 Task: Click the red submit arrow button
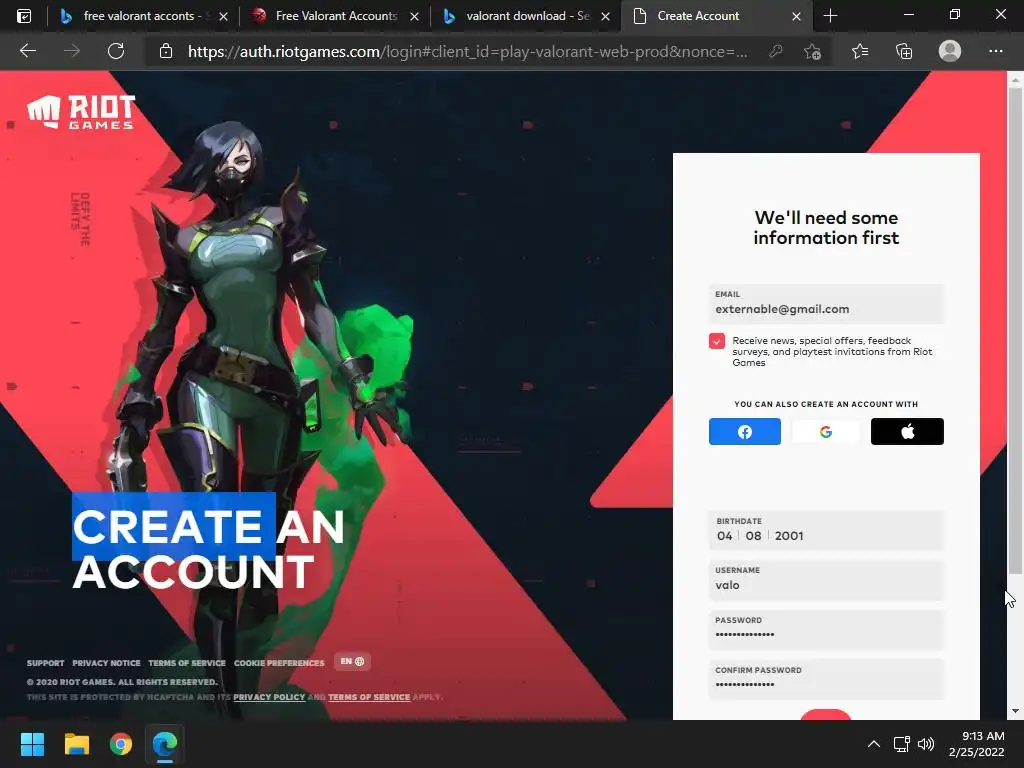(825, 714)
